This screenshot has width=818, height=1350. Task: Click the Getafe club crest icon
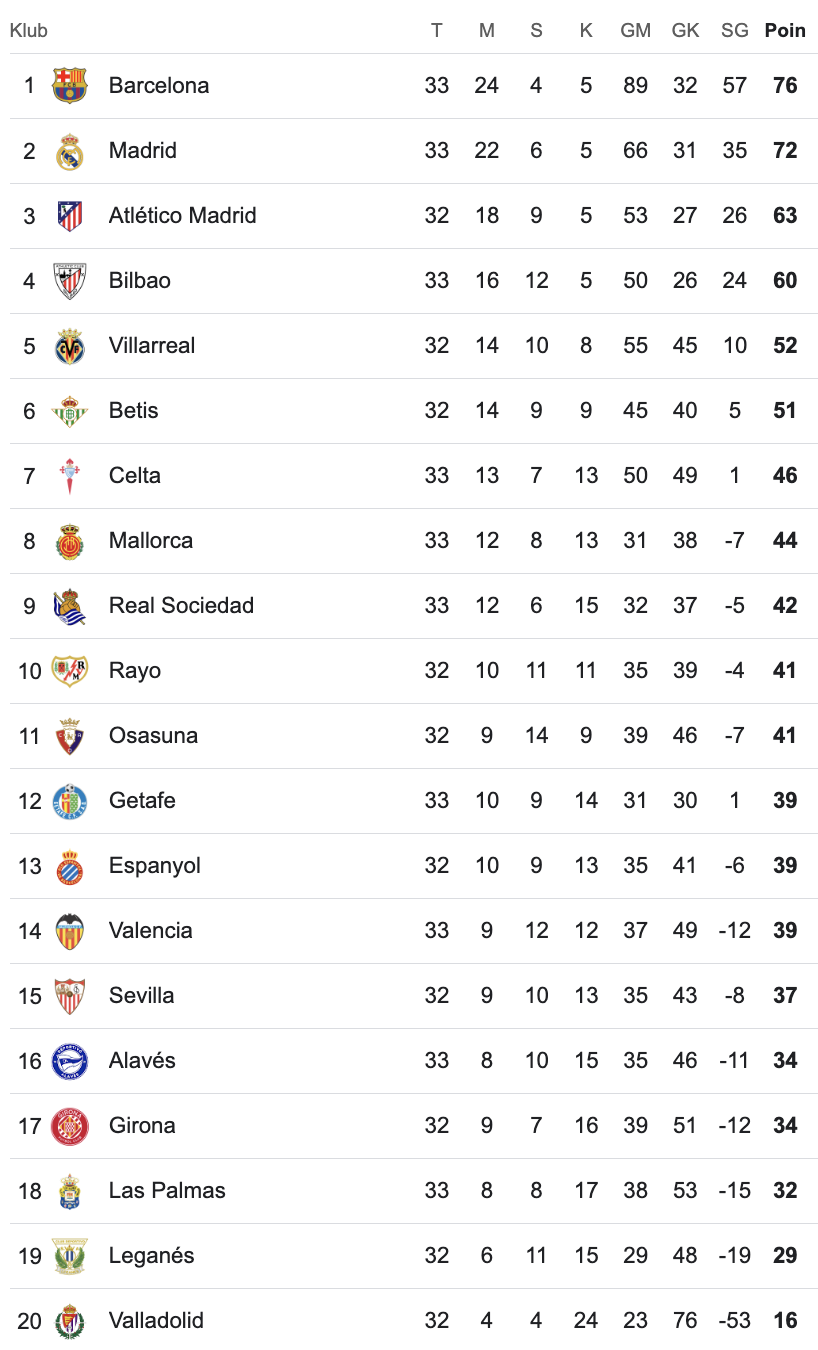click(x=69, y=801)
